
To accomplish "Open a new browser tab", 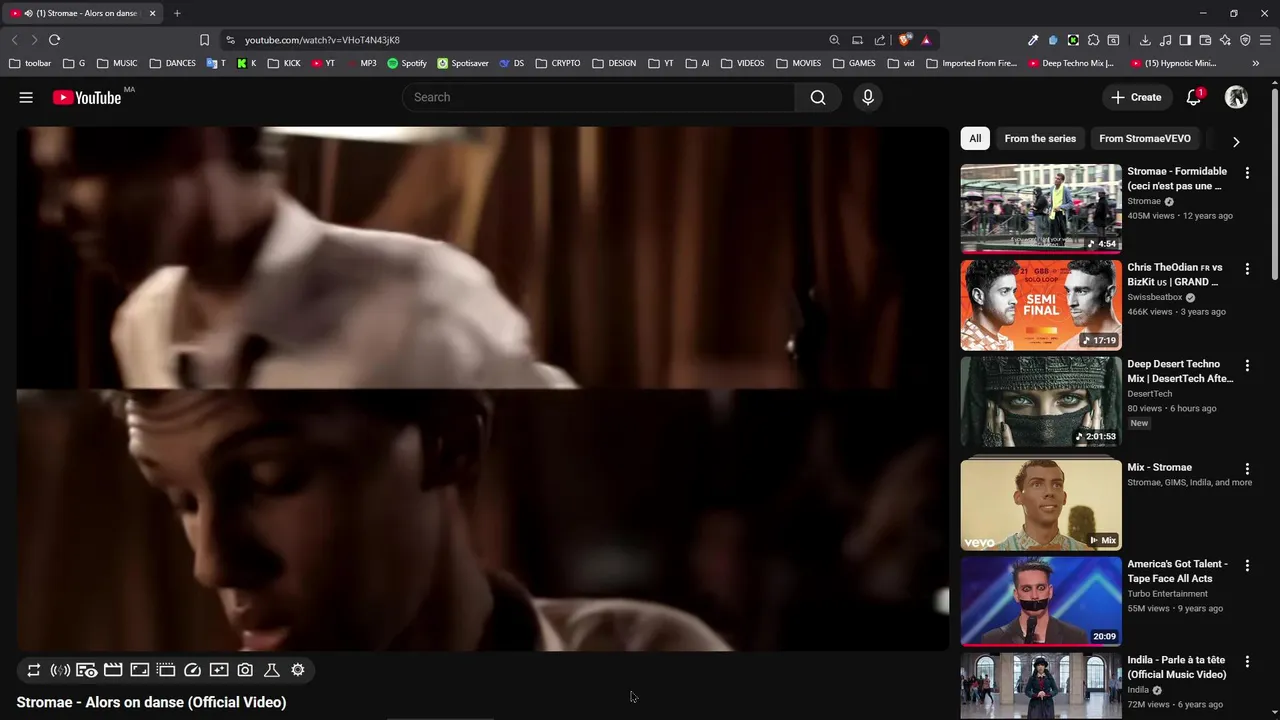I will pos(177,13).
